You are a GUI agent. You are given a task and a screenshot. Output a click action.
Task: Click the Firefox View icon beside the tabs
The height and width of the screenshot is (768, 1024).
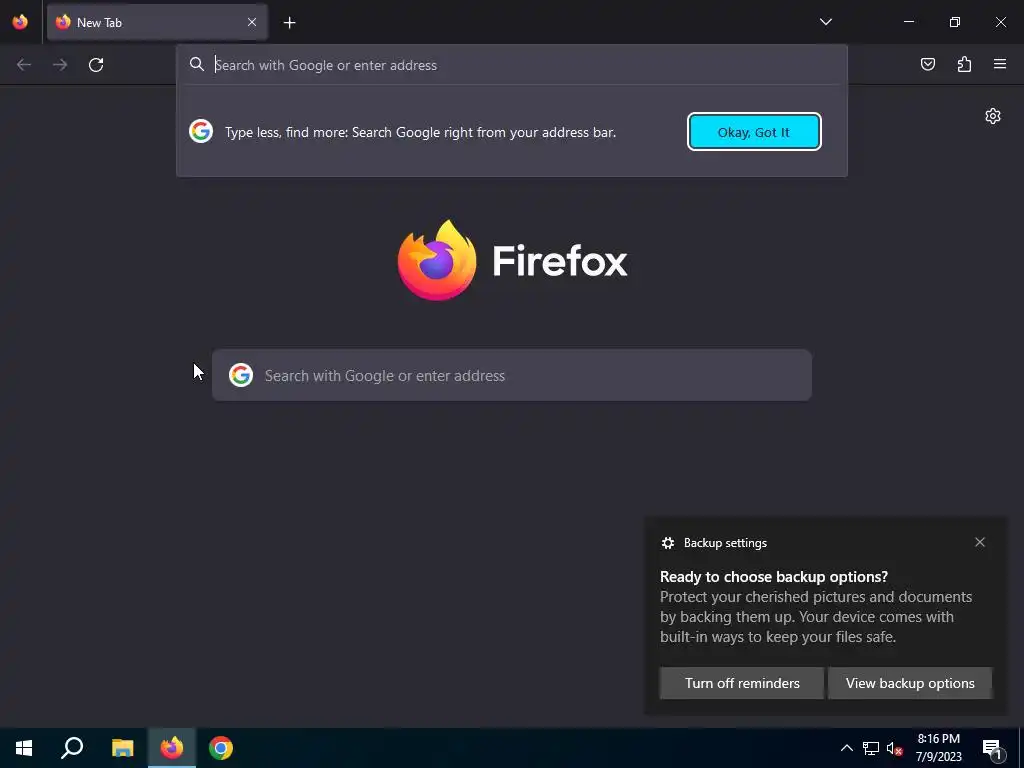[20, 22]
